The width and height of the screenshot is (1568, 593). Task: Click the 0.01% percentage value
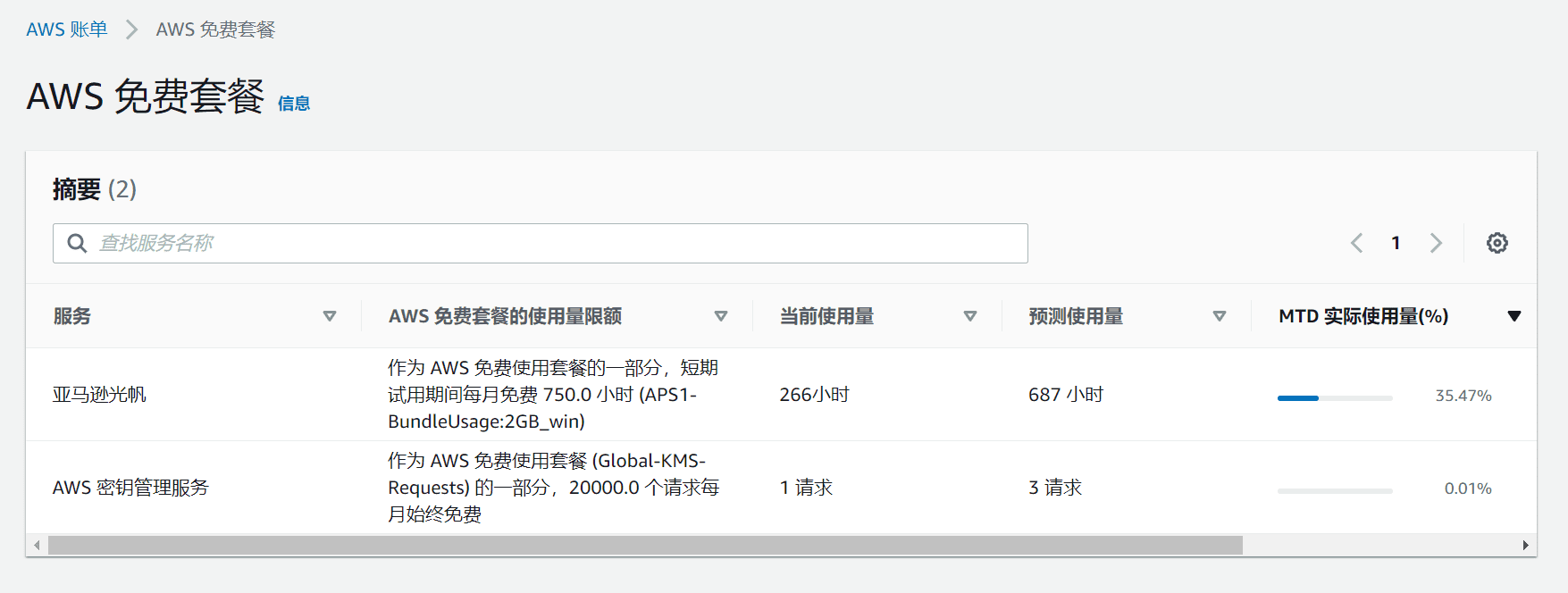click(x=1468, y=489)
